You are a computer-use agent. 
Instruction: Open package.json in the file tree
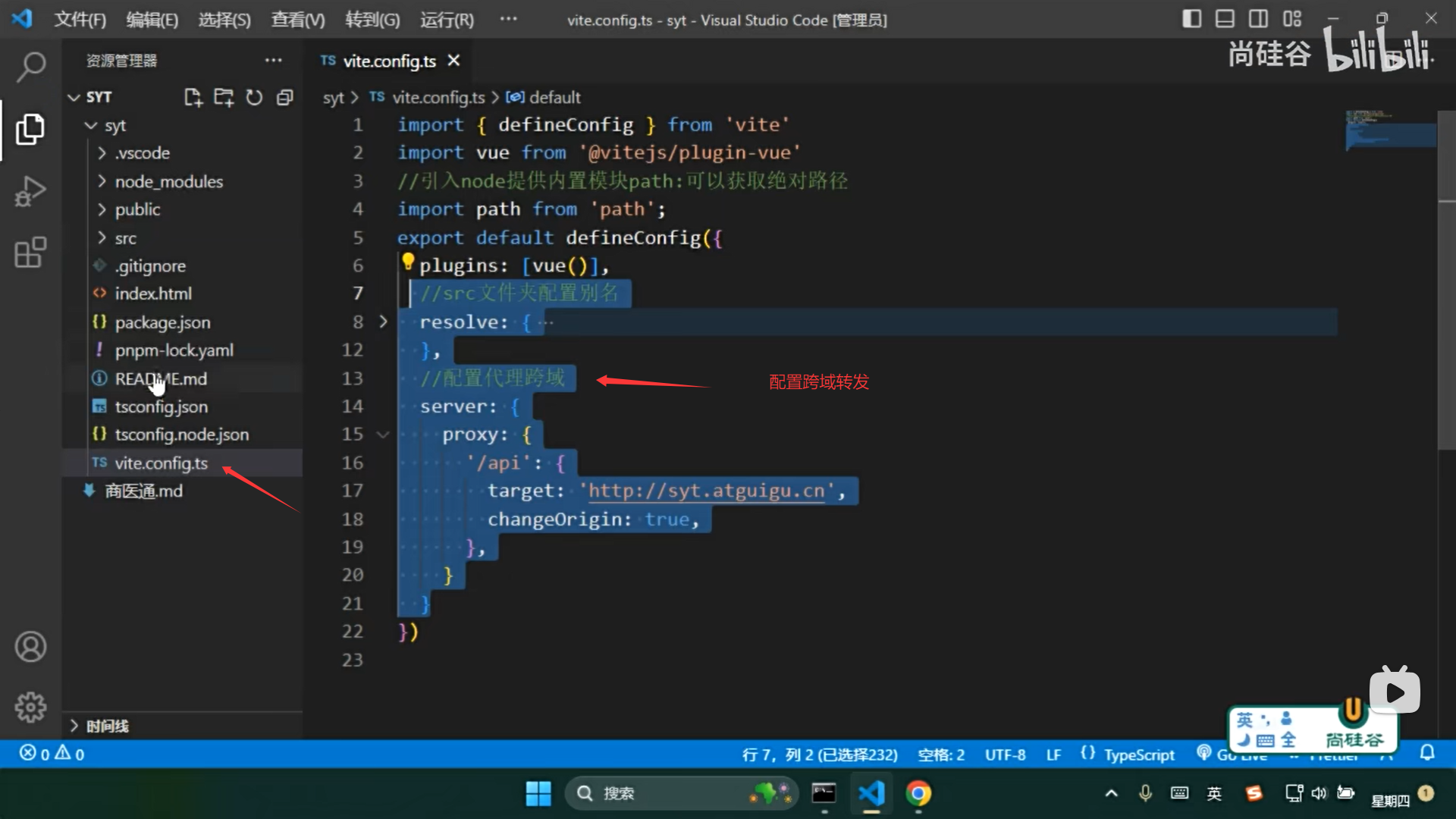point(162,322)
